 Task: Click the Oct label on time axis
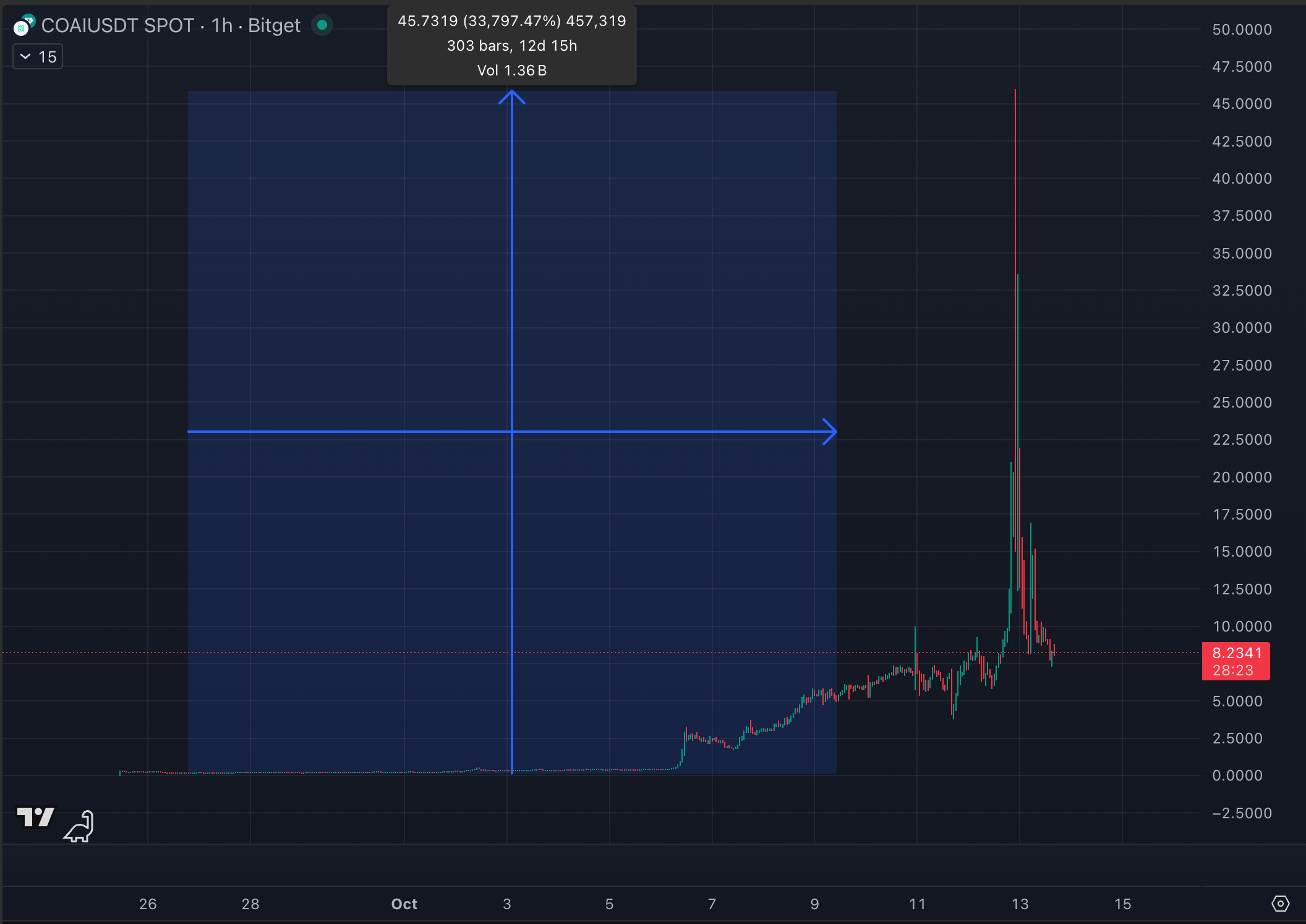tap(404, 904)
